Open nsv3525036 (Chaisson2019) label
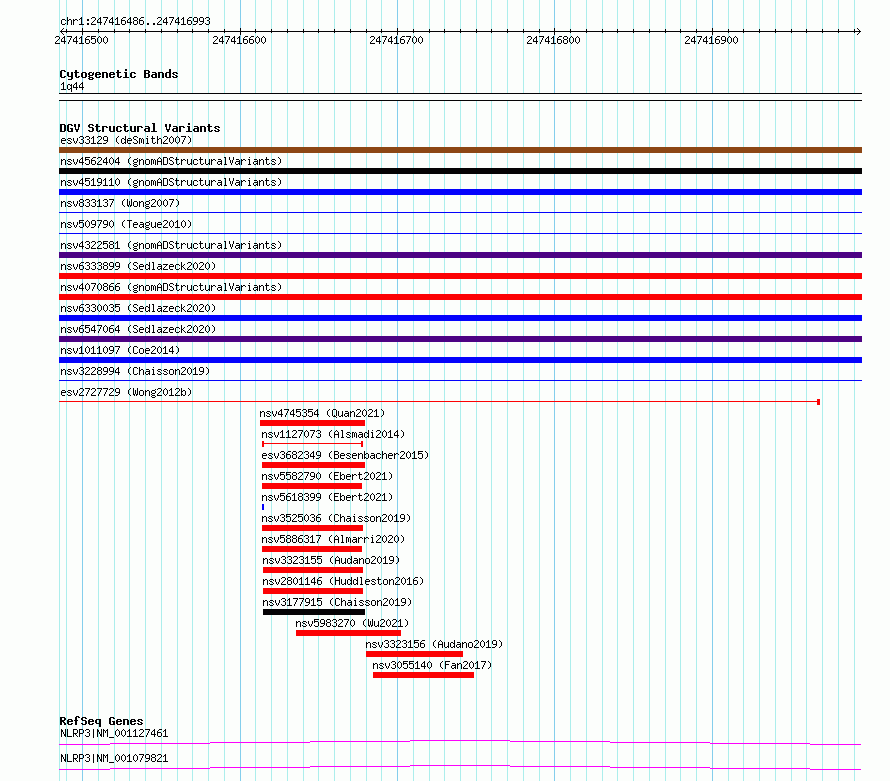 [x=336, y=518]
